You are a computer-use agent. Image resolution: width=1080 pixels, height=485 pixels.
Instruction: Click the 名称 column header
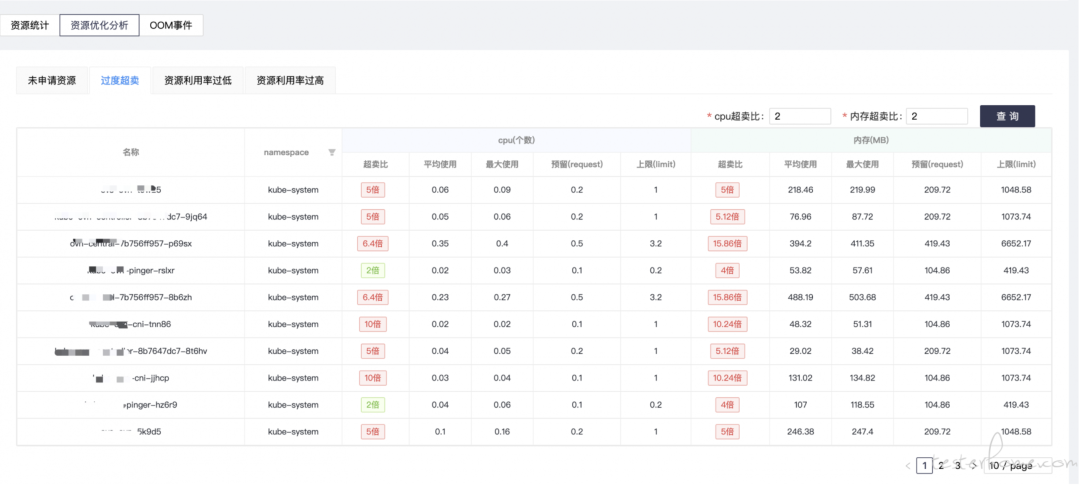[x=131, y=153]
